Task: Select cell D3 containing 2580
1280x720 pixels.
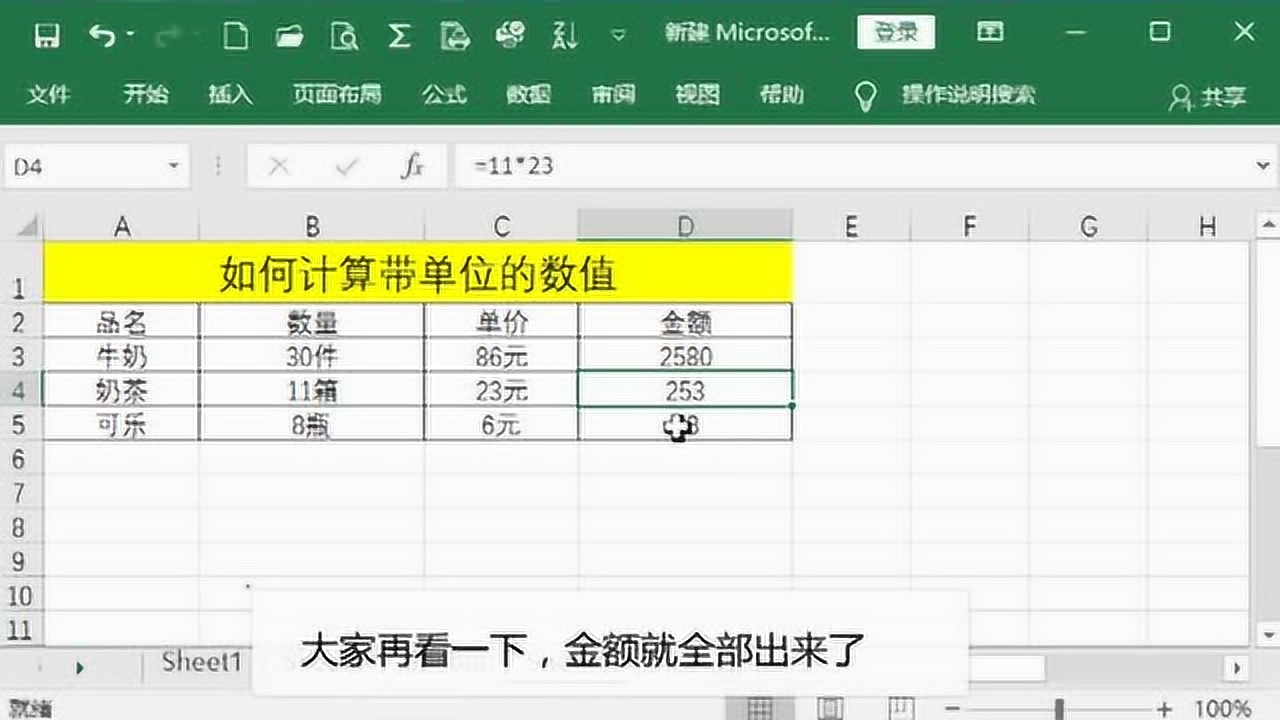Action: coord(685,356)
